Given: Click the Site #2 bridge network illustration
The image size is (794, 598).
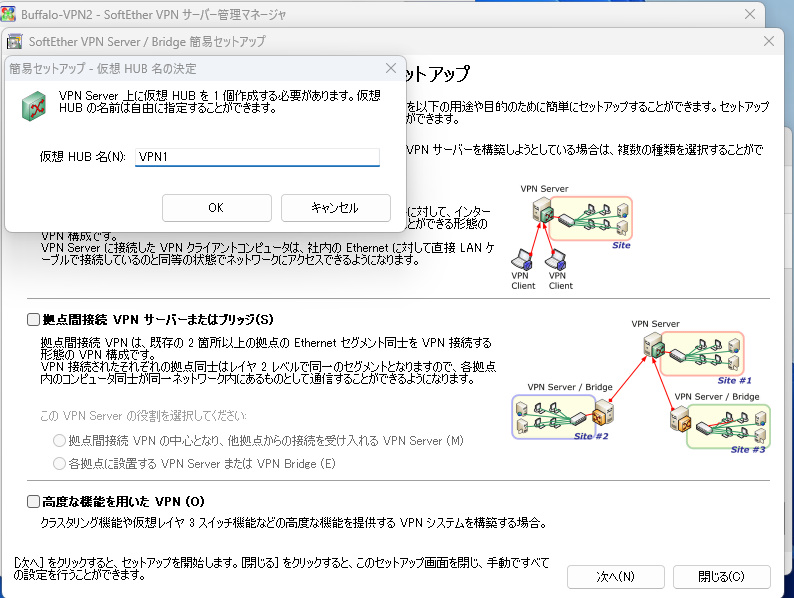Looking at the screenshot, I should click(562, 417).
